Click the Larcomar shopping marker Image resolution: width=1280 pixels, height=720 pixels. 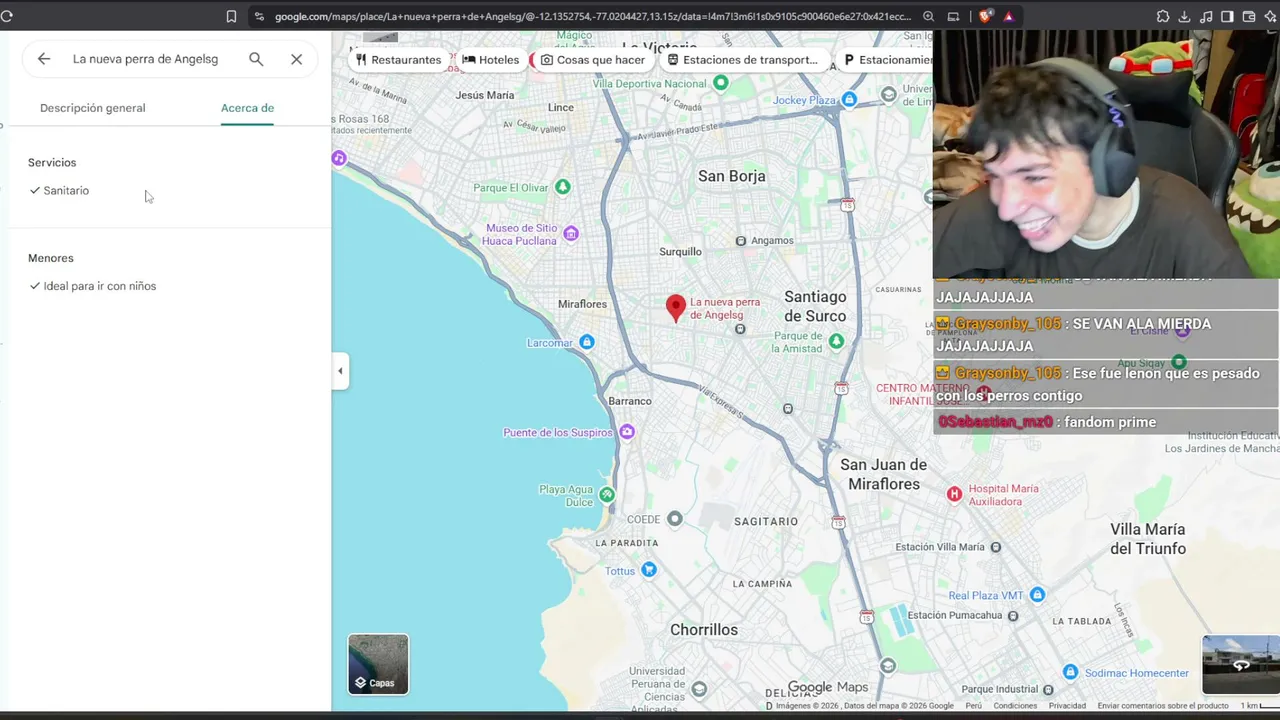click(587, 343)
